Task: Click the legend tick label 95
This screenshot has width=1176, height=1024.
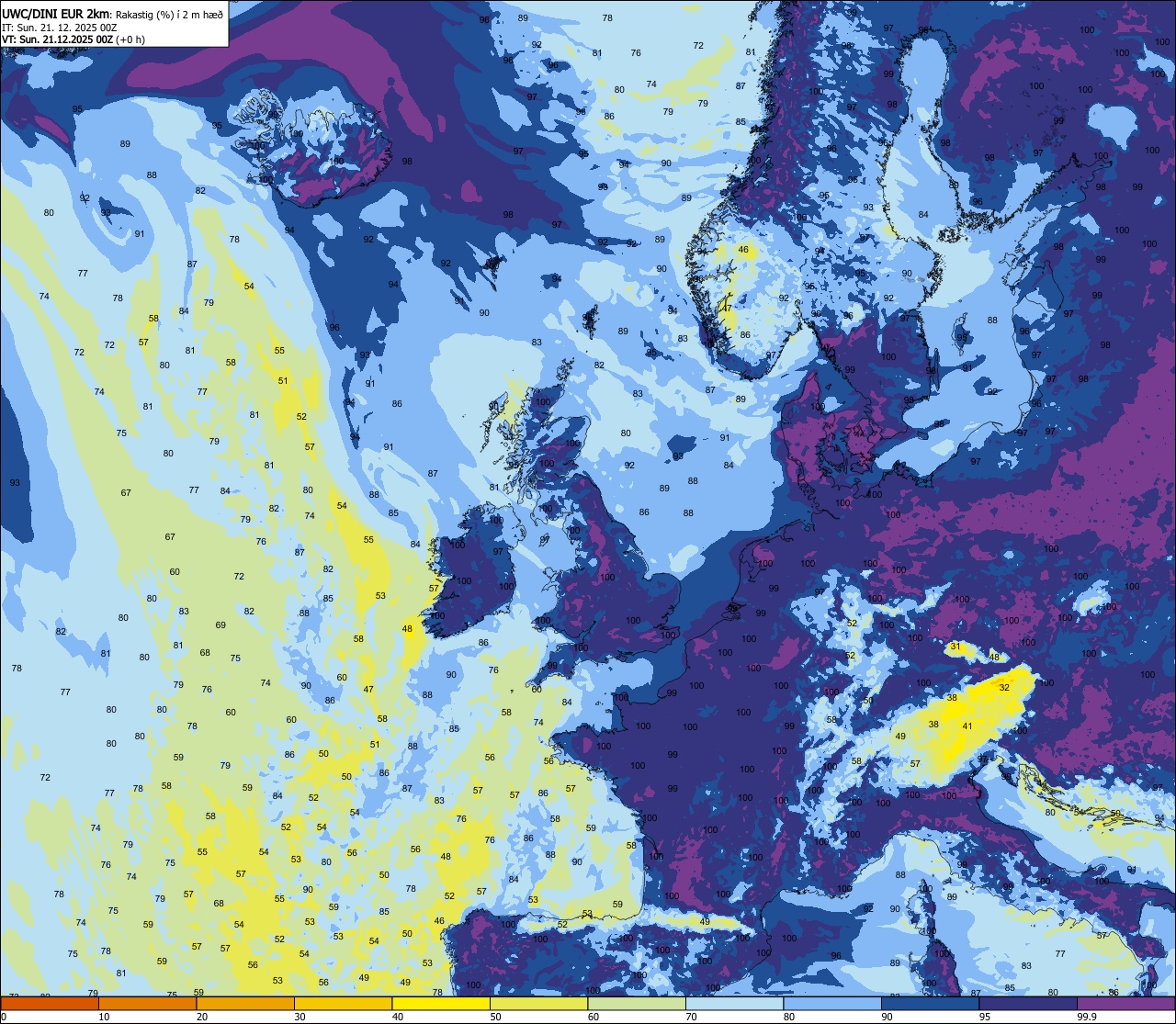Action: [x=984, y=1017]
